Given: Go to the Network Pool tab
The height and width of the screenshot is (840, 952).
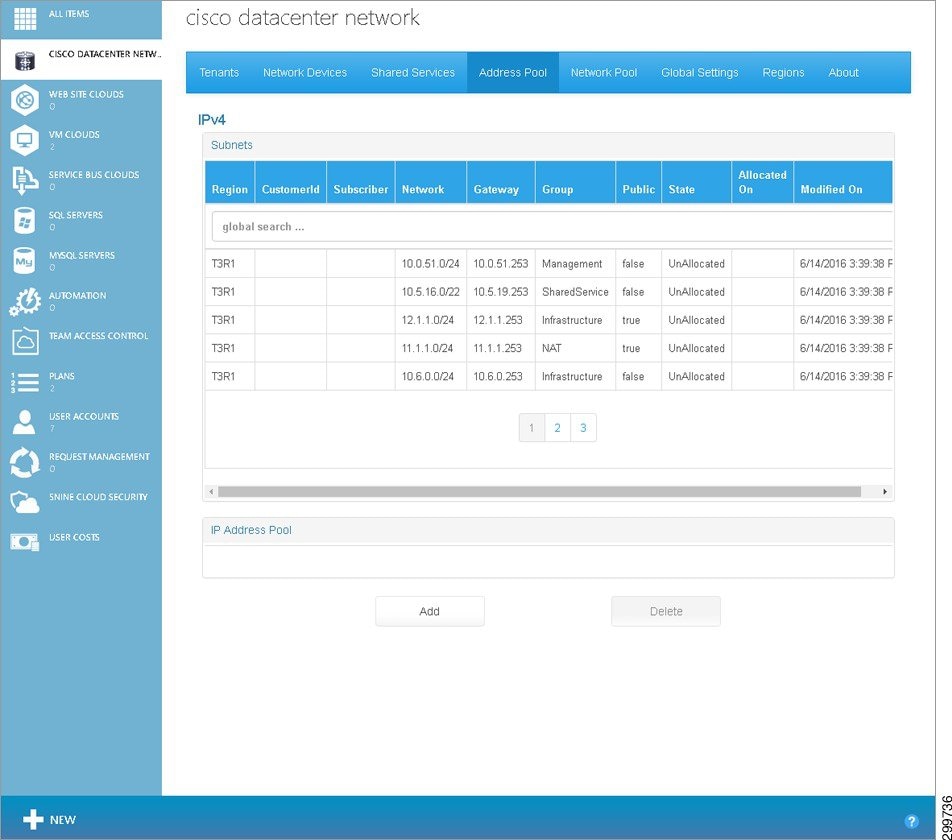Looking at the screenshot, I should click(x=604, y=72).
